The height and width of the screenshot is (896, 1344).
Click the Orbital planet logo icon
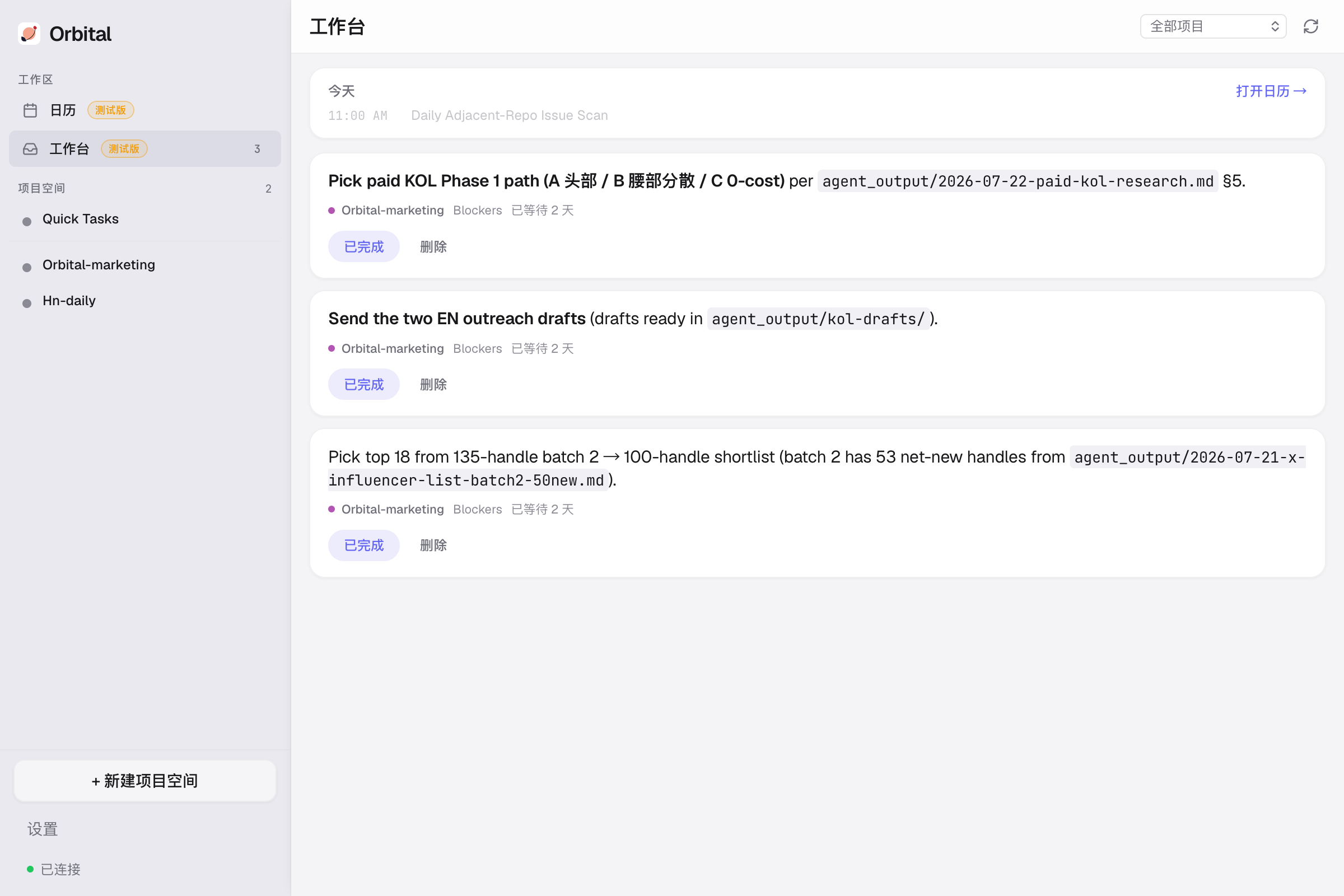(29, 34)
